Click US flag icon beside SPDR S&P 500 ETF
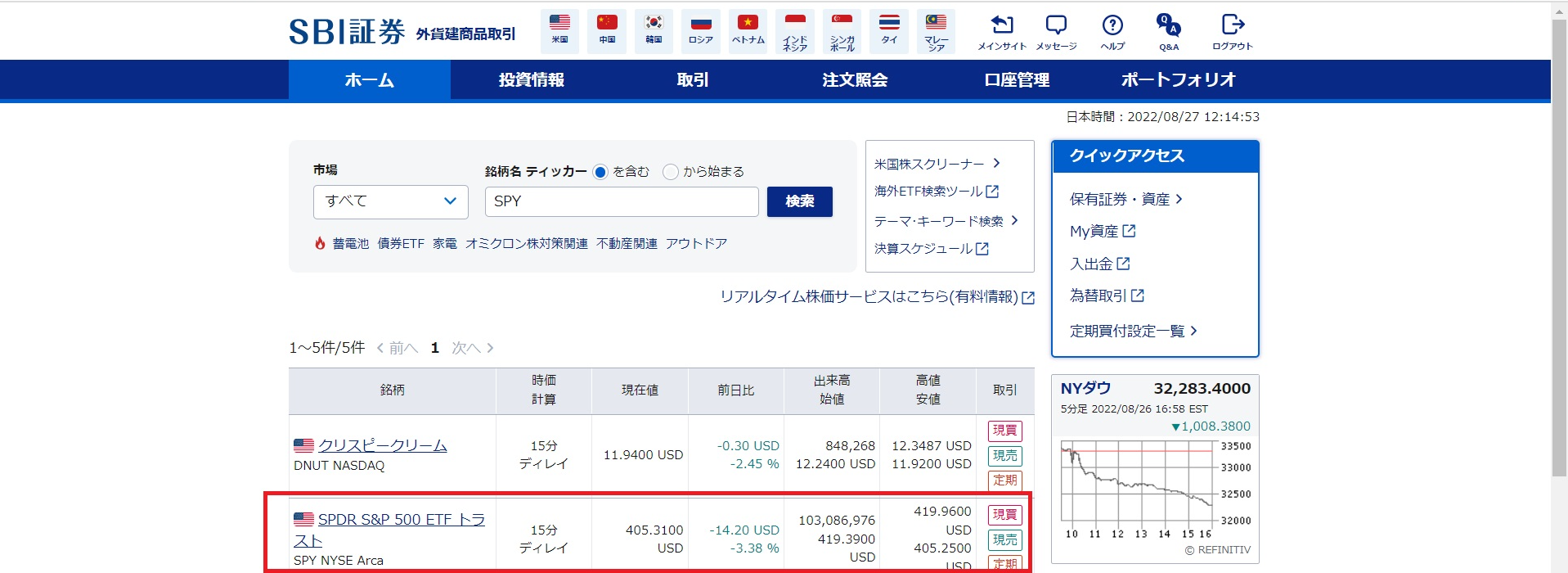 tap(303, 519)
